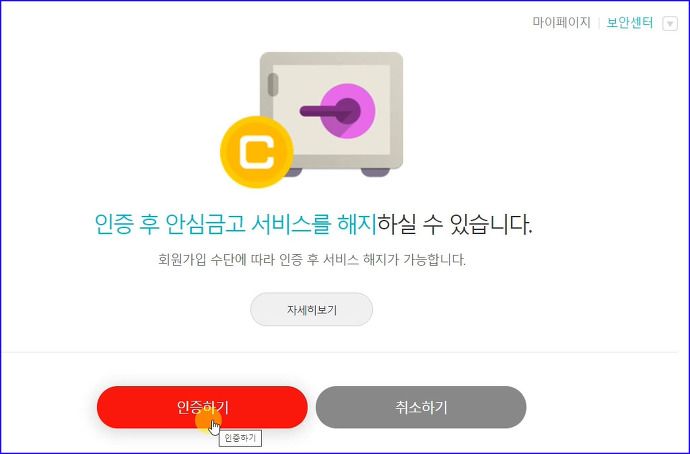Cancel using the gray 취소하기 button
The width and height of the screenshot is (690, 454).
(421, 407)
